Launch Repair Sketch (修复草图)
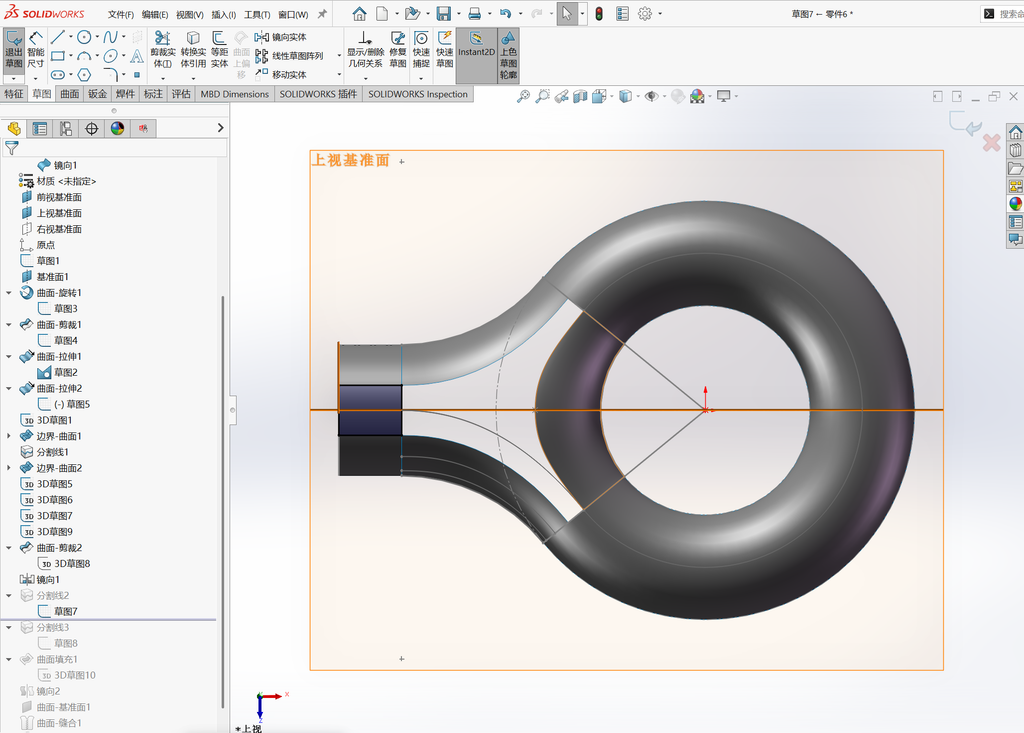 point(398,50)
